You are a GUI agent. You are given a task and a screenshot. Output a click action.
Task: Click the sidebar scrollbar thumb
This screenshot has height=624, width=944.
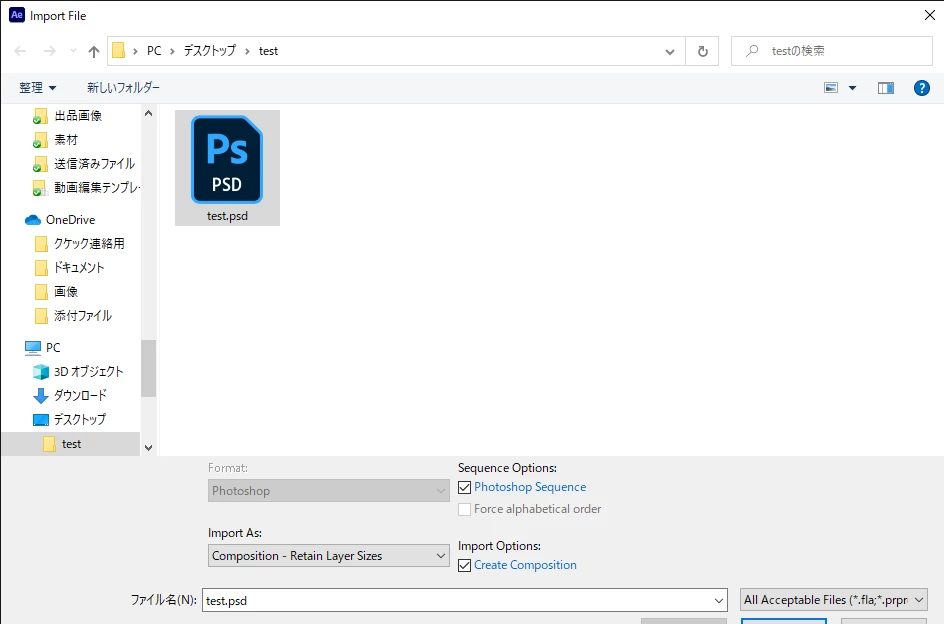(x=149, y=369)
